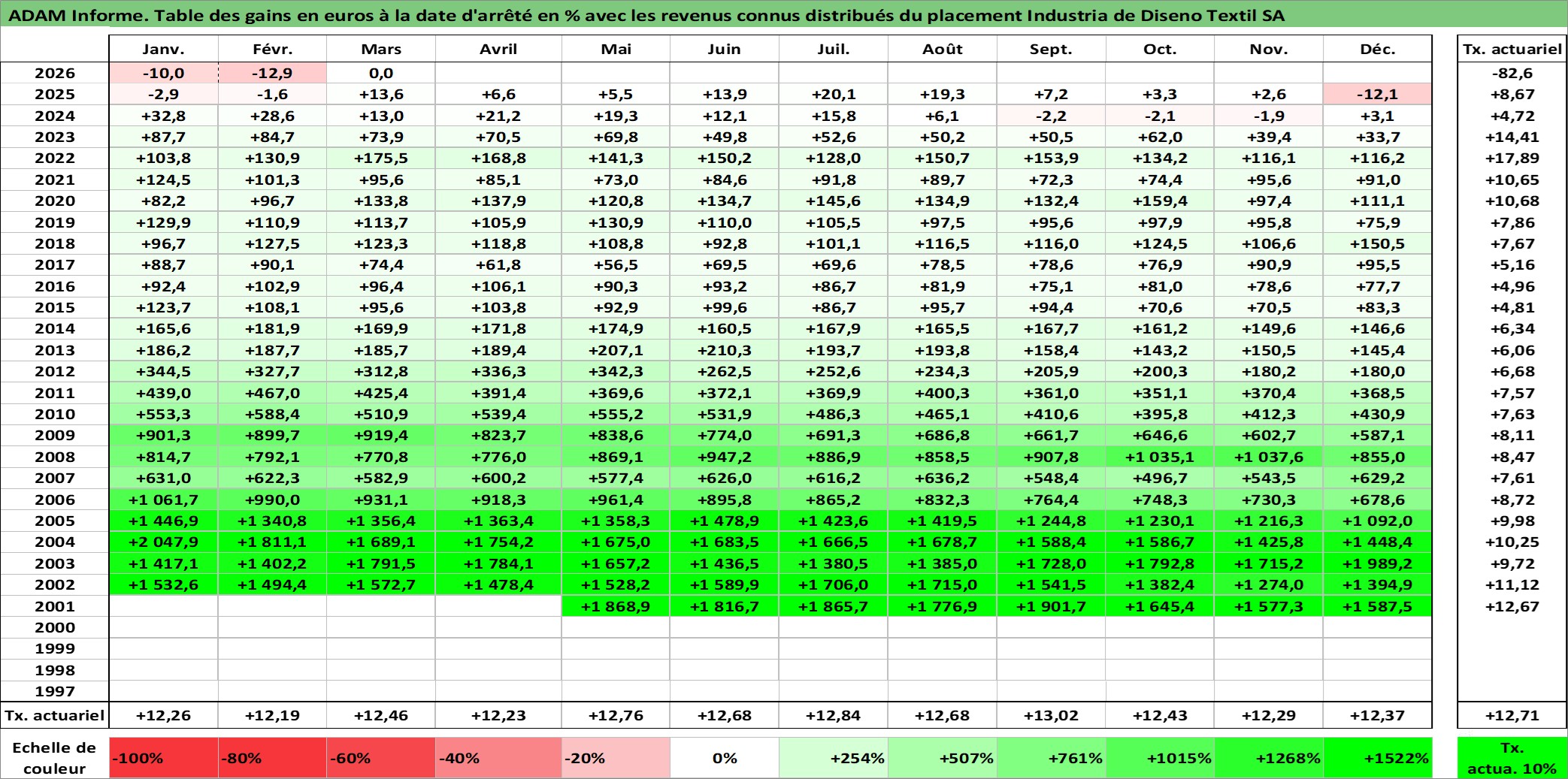Click the -10,0 cell for January 2026
Screen dimensions: 1568x779
[x=164, y=73]
